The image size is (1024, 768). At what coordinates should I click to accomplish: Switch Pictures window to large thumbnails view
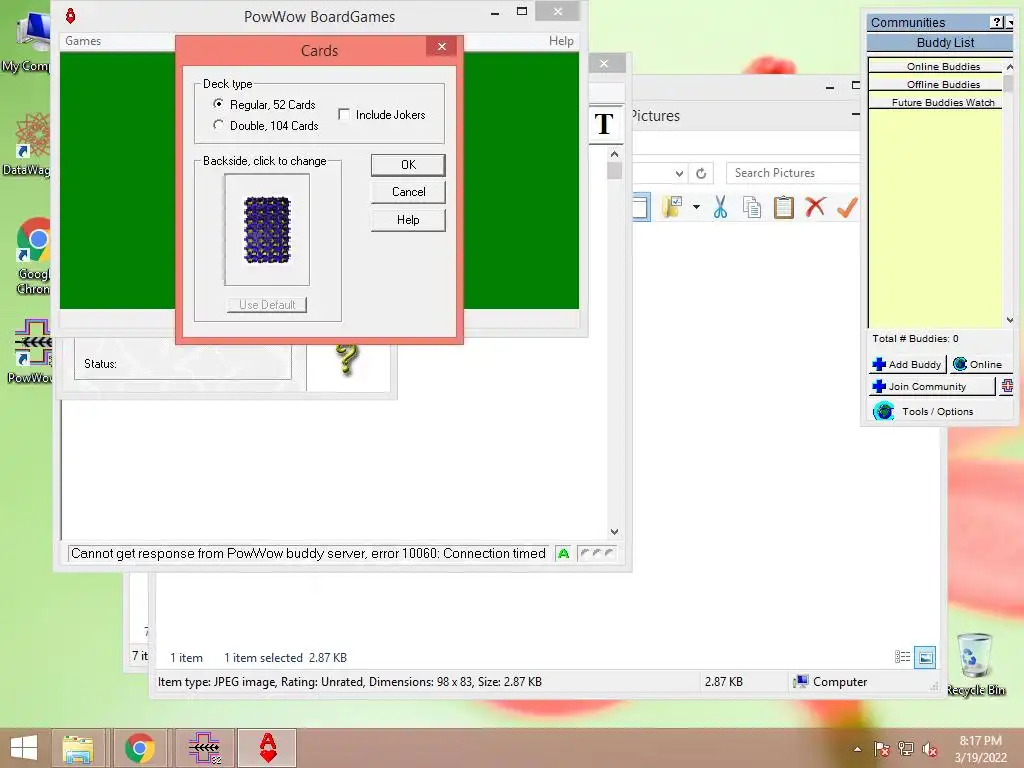(x=925, y=657)
